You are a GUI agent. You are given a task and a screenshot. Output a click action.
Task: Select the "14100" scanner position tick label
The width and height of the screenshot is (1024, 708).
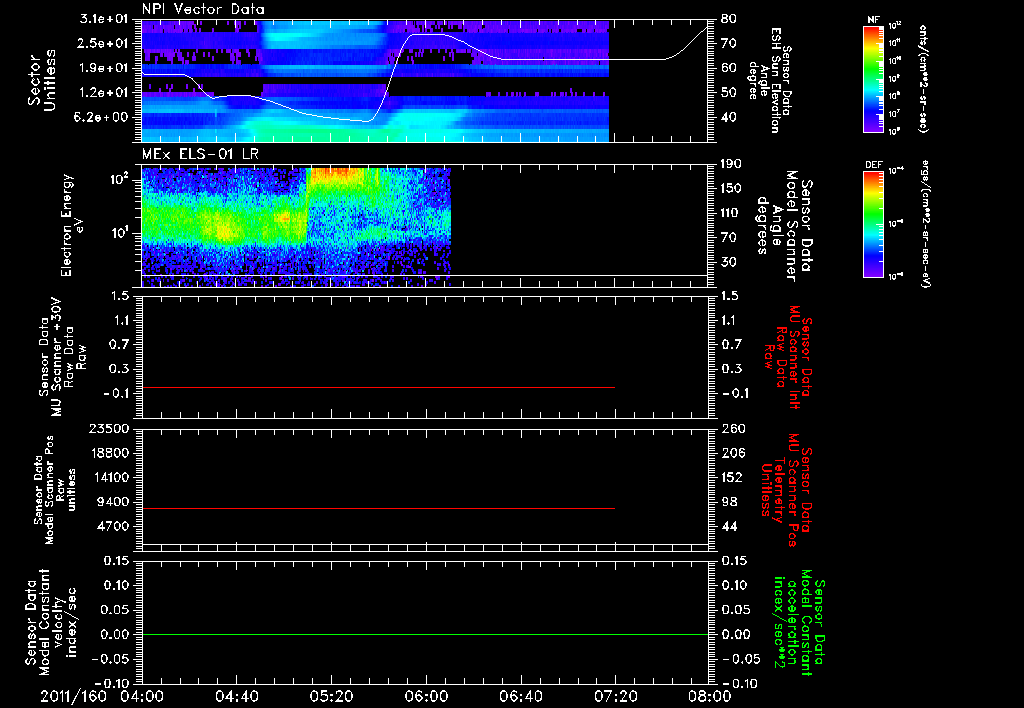tap(110, 477)
